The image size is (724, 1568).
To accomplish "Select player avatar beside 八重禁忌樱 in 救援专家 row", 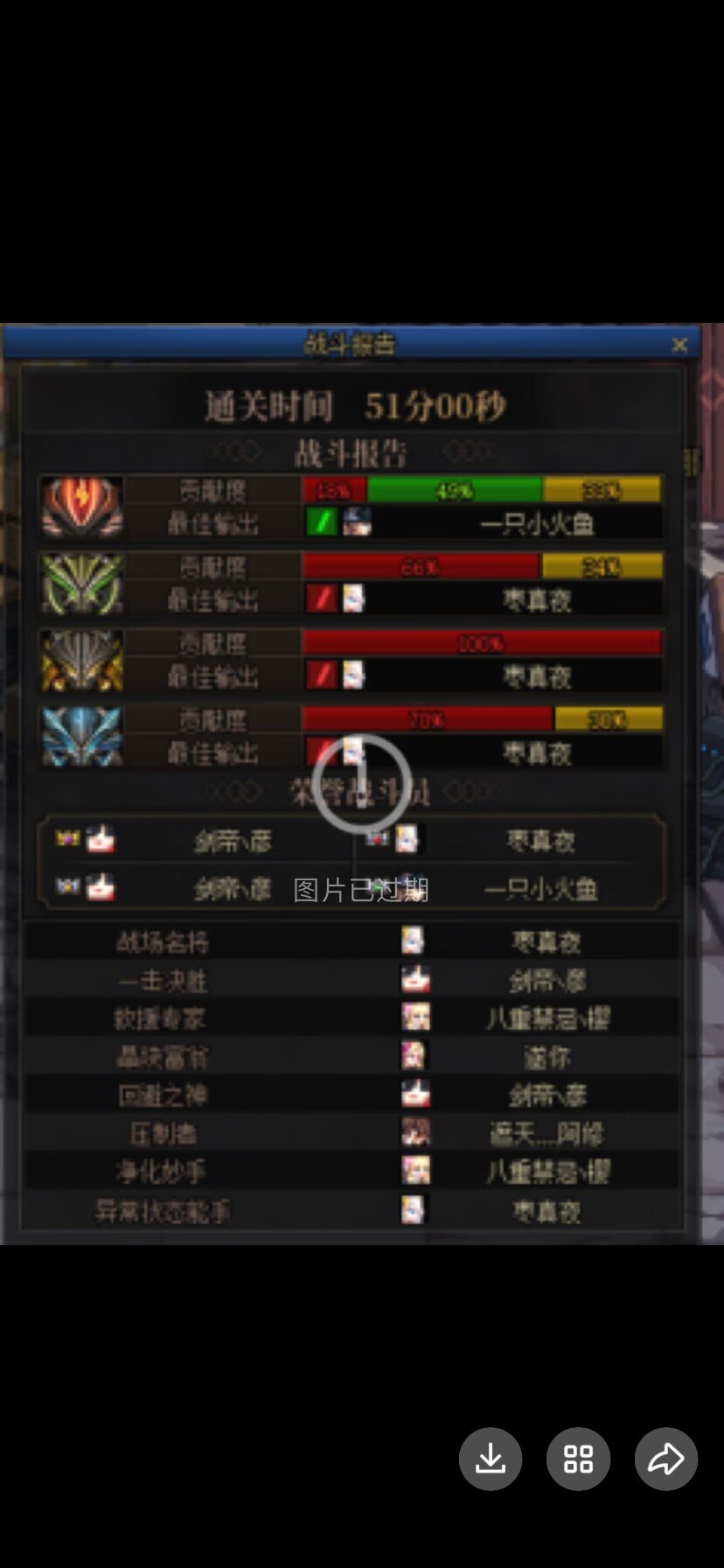I will click(x=415, y=1017).
